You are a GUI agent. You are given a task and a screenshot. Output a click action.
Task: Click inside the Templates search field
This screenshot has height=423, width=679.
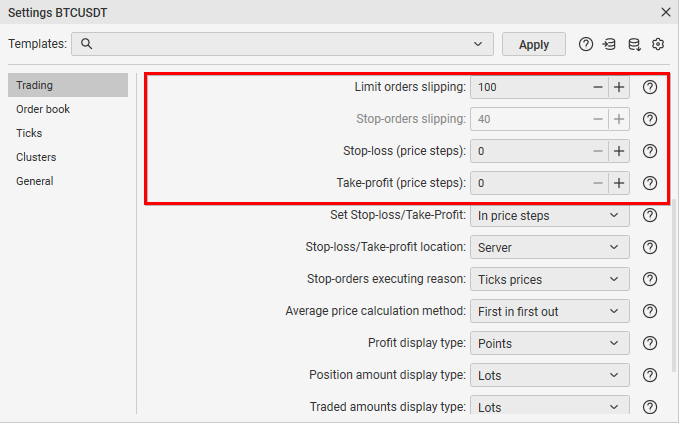pos(281,44)
